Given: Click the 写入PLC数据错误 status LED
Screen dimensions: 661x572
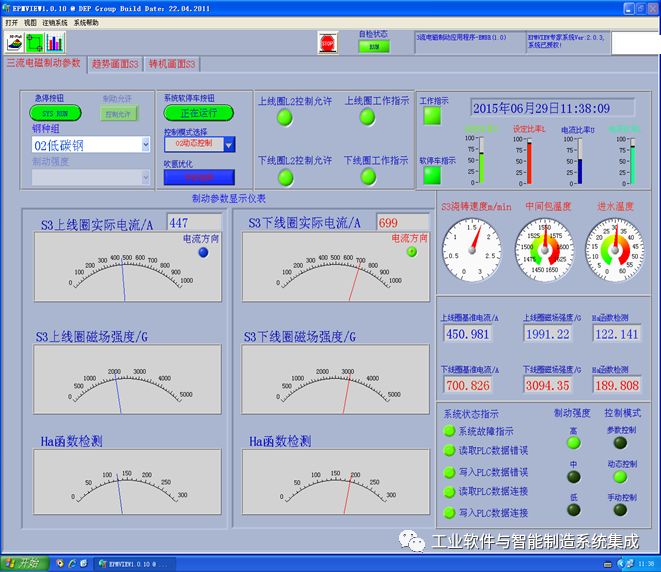Looking at the screenshot, I should pos(449,472).
